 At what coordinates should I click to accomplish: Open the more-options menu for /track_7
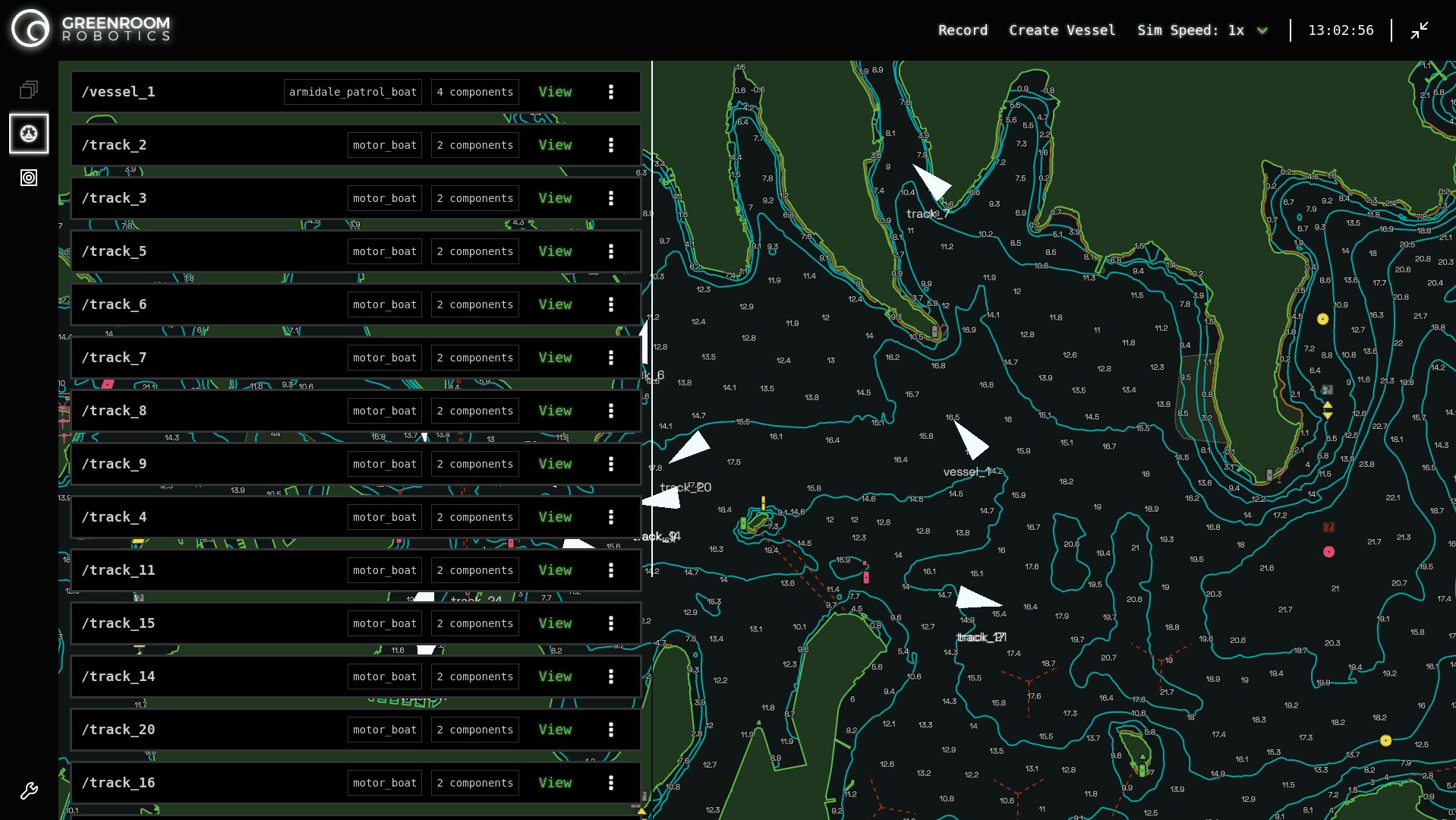click(611, 358)
